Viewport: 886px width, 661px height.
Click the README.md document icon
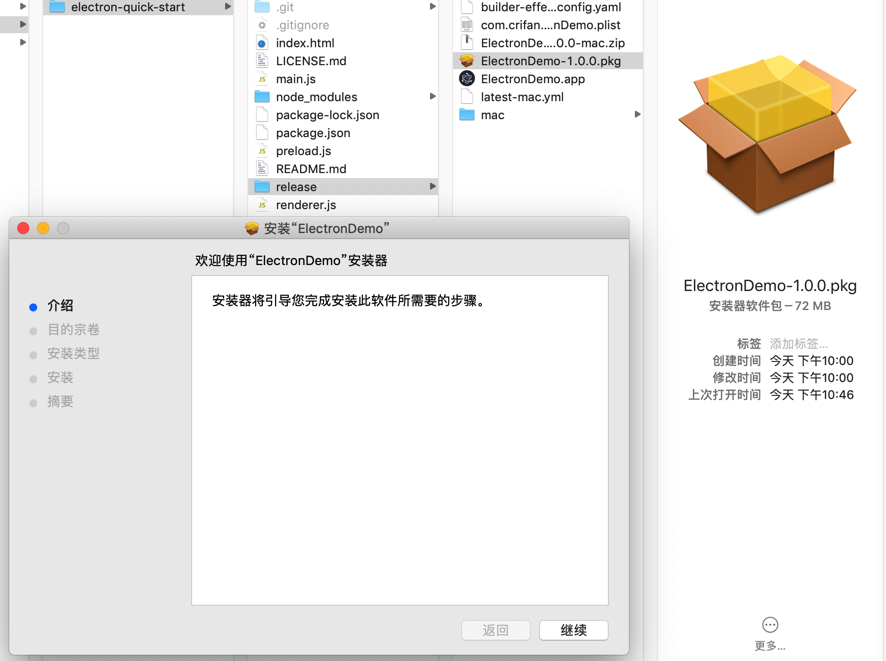(262, 169)
